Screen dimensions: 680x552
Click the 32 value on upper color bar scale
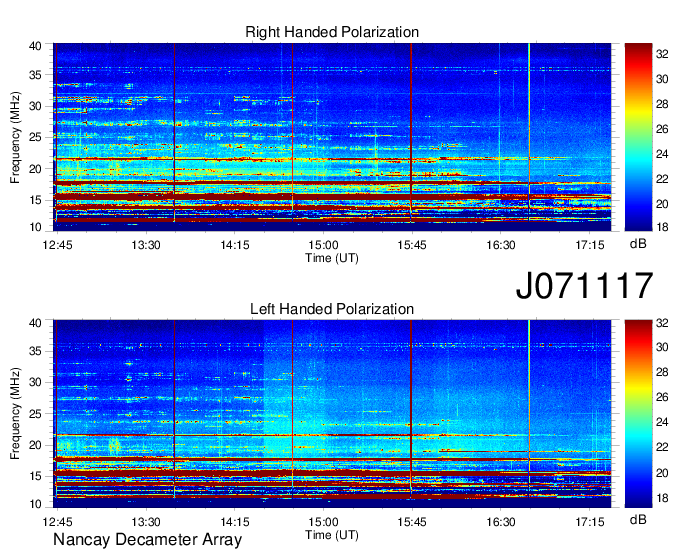(x=662, y=53)
